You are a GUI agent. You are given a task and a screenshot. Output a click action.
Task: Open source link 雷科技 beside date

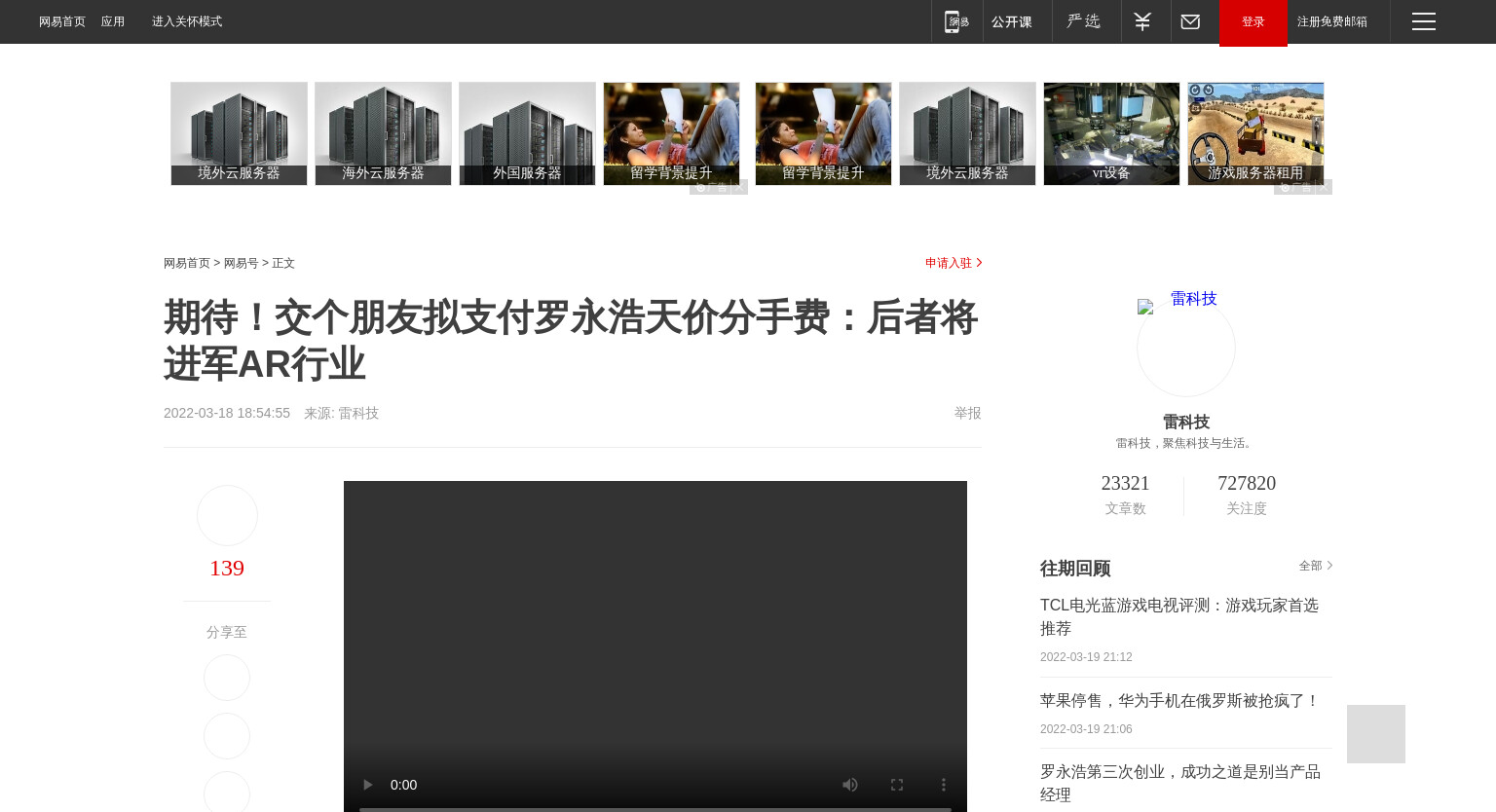pos(358,414)
